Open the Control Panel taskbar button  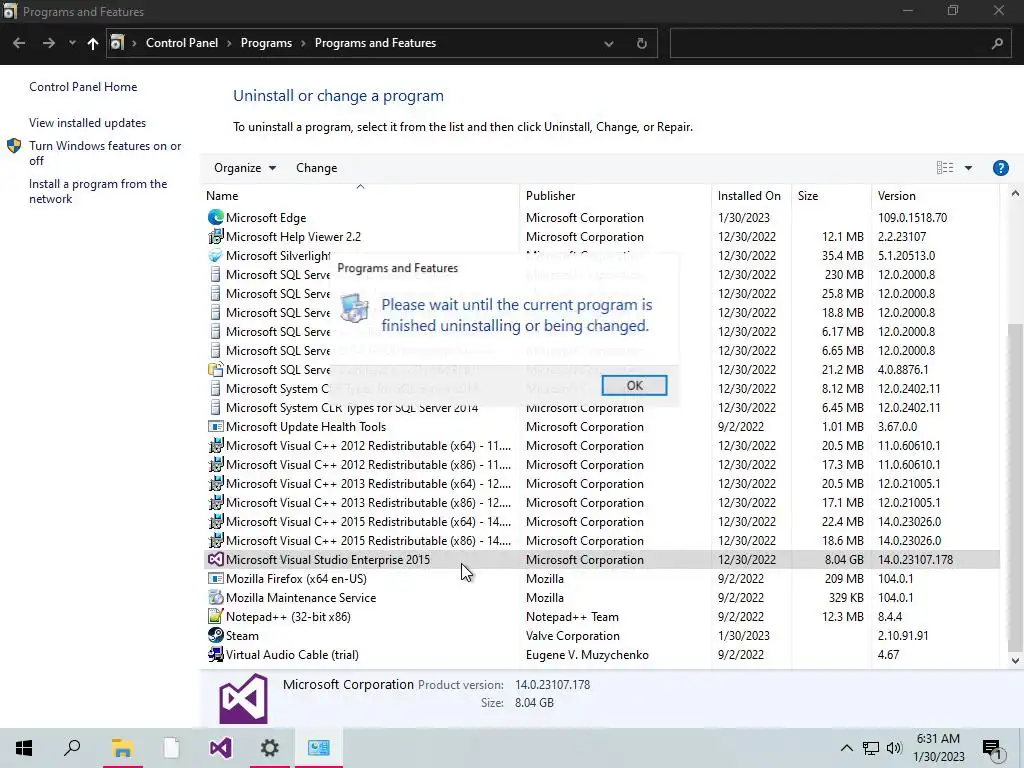click(x=319, y=748)
